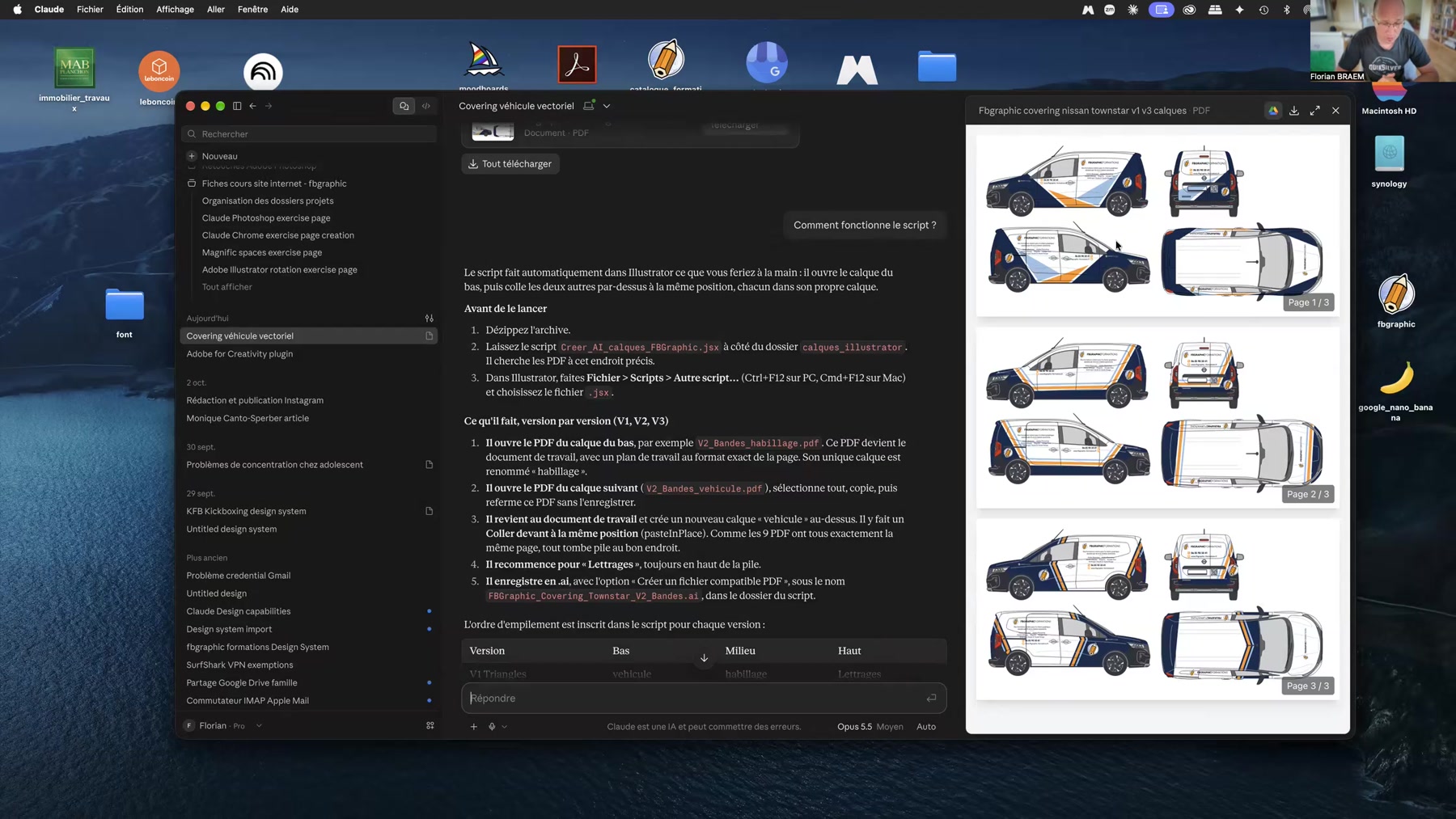The image size is (1456, 819).
Task: Open artifact icon on Problèmes de concentration row
Action: (430, 465)
